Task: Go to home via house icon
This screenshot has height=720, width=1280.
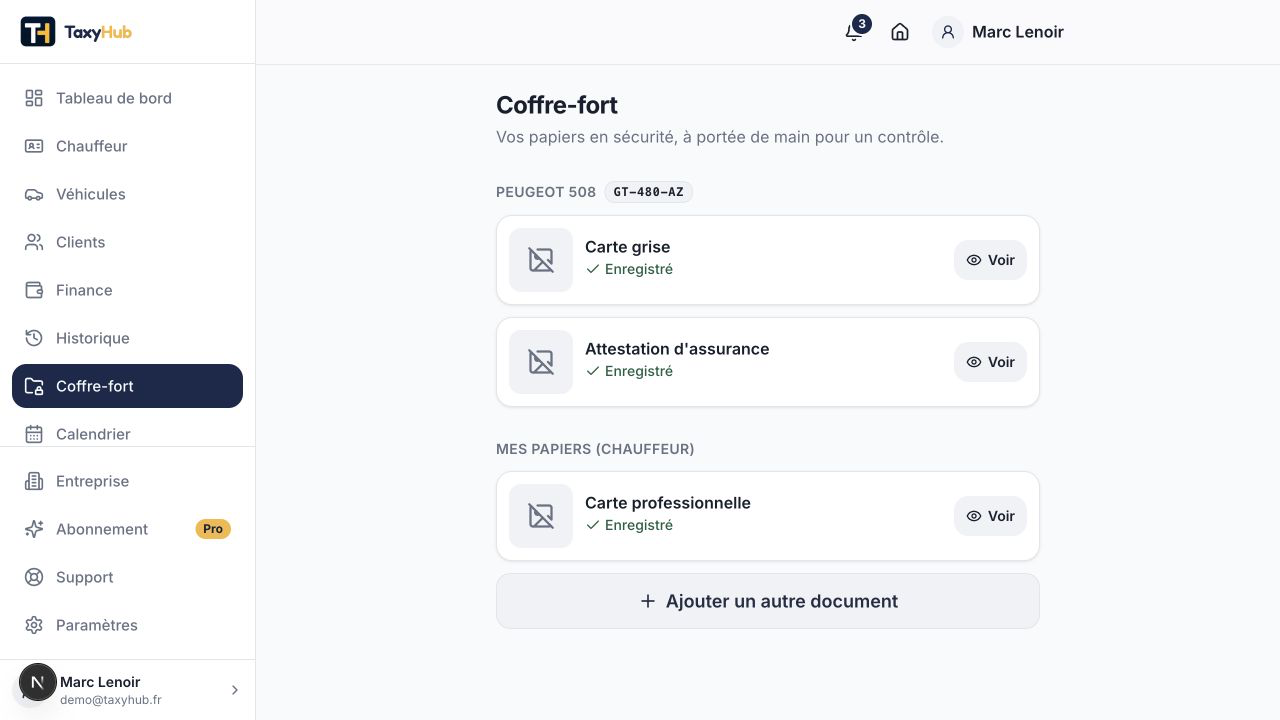Action: pyautogui.click(x=900, y=32)
